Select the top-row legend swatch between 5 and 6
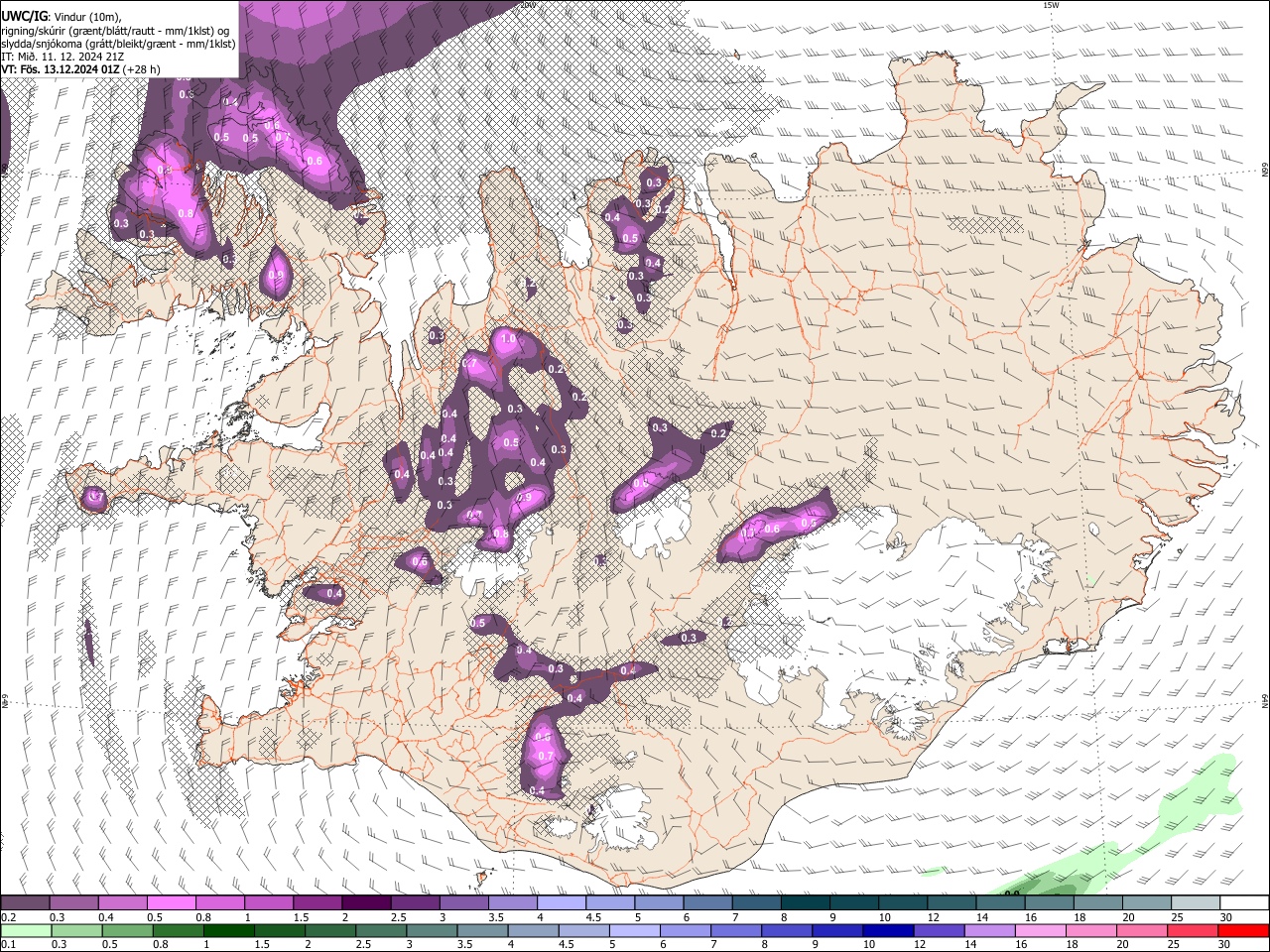Viewport: 1270px width, 952px height. (x=658, y=903)
